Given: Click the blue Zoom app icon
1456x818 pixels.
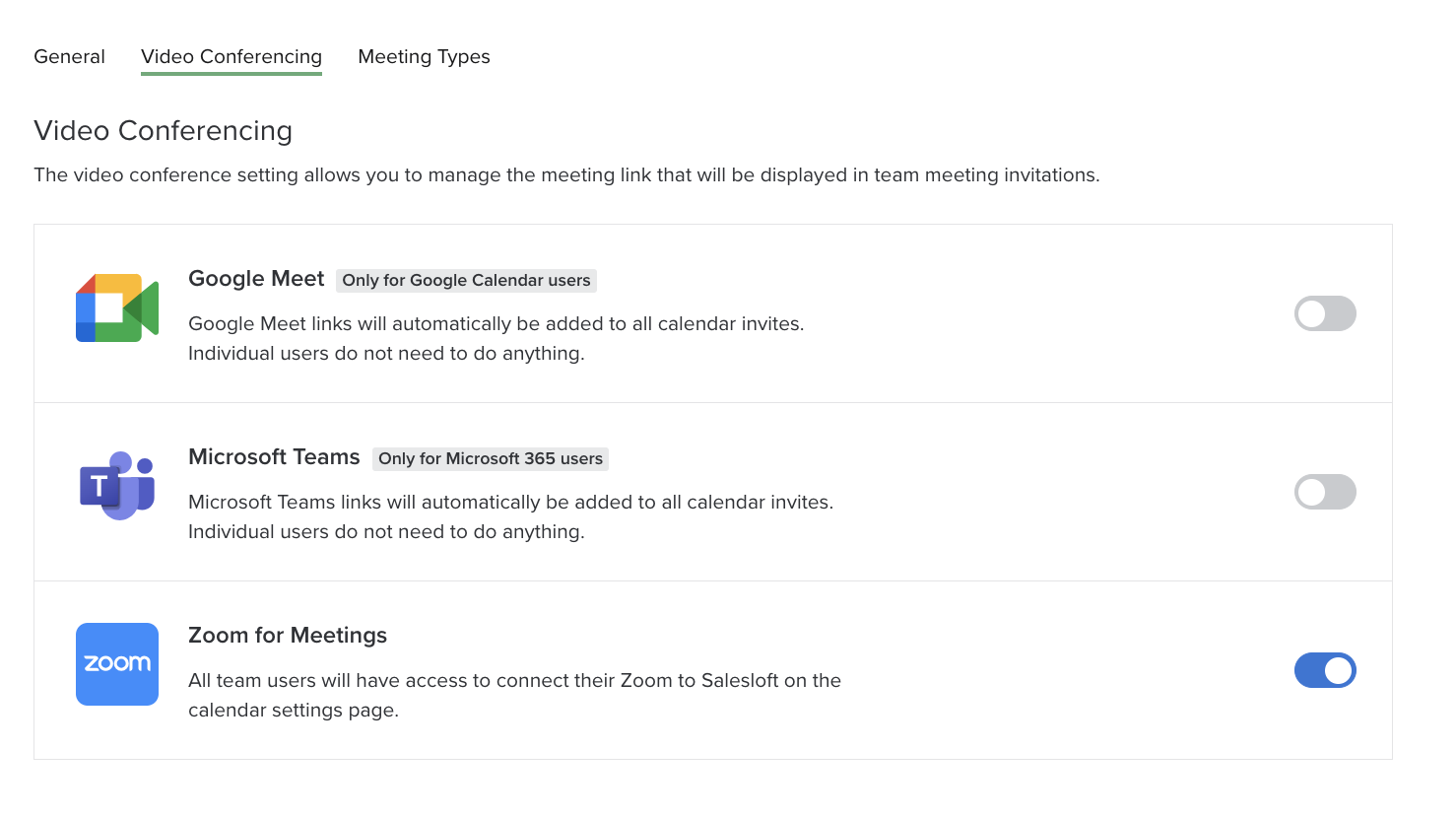Looking at the screenshot, I should coord(116,664).
